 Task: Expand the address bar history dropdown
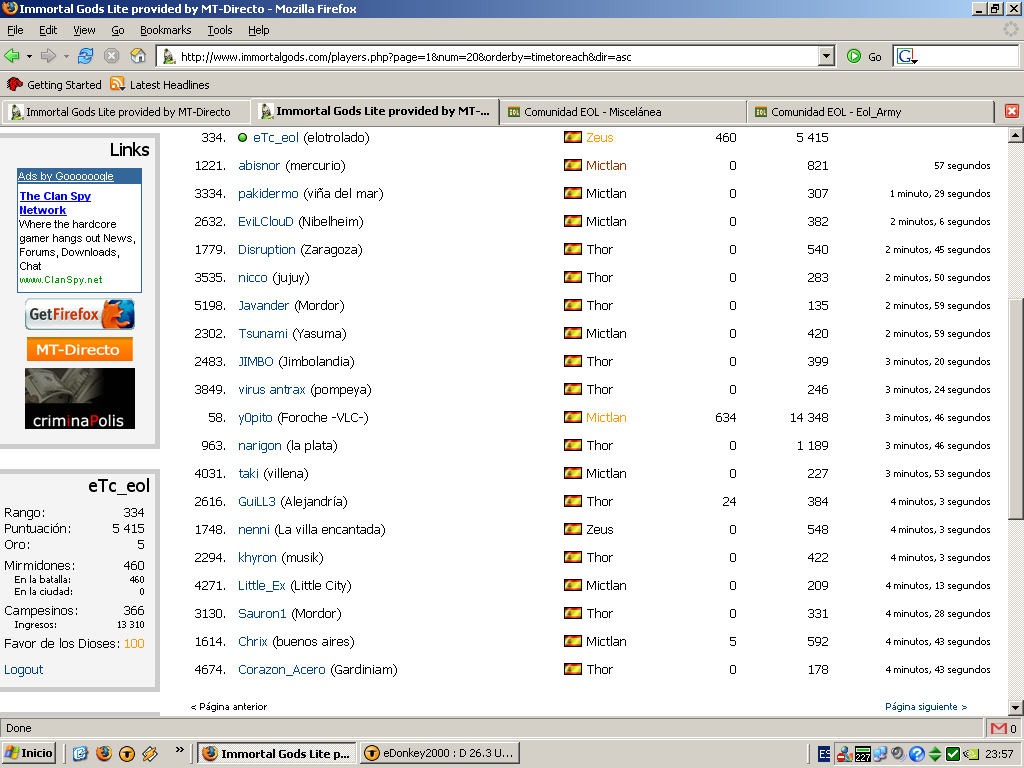coord(827,57)
